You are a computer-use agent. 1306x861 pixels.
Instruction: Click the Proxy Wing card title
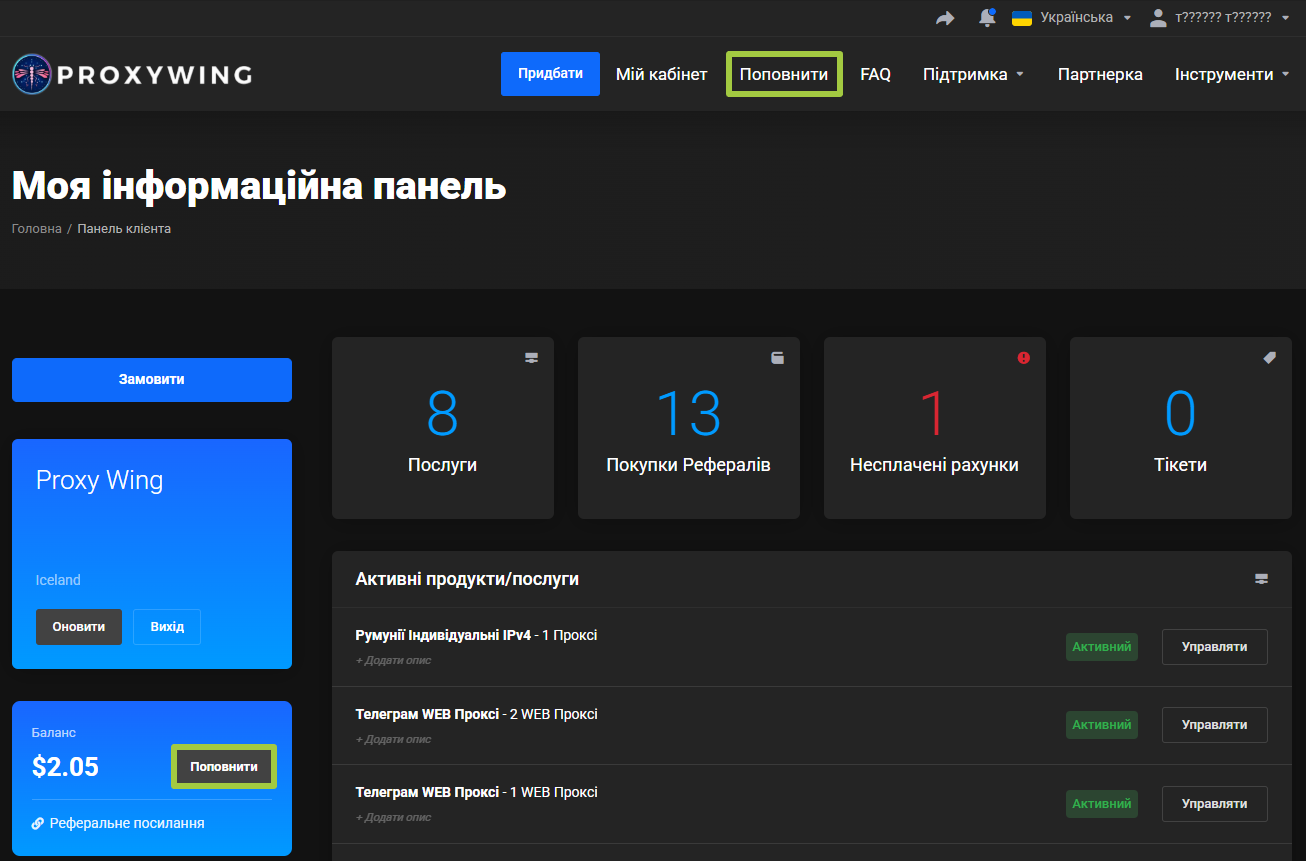[99, 481]
